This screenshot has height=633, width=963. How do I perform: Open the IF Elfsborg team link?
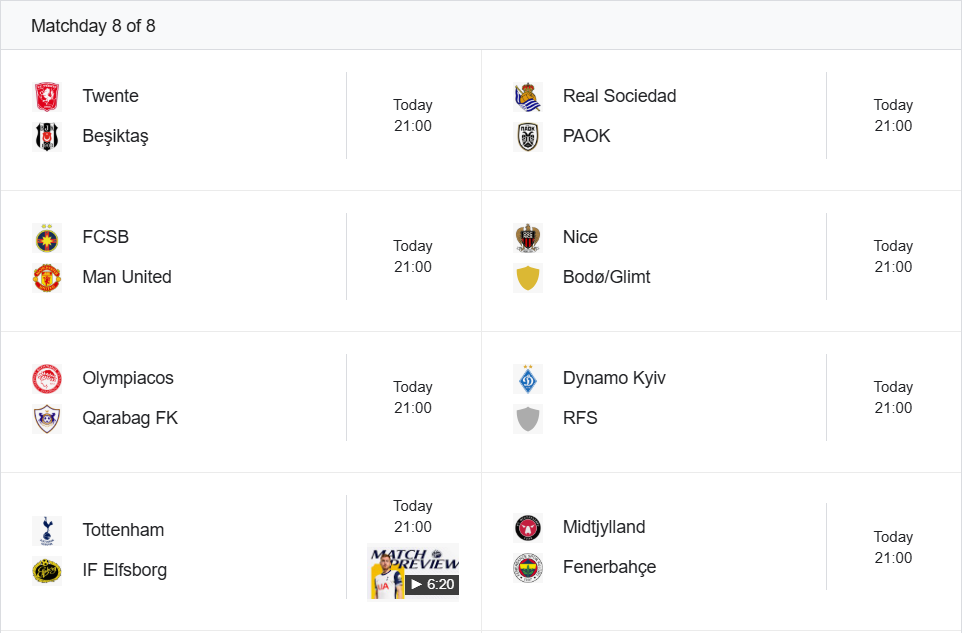[x=125, y=570]
